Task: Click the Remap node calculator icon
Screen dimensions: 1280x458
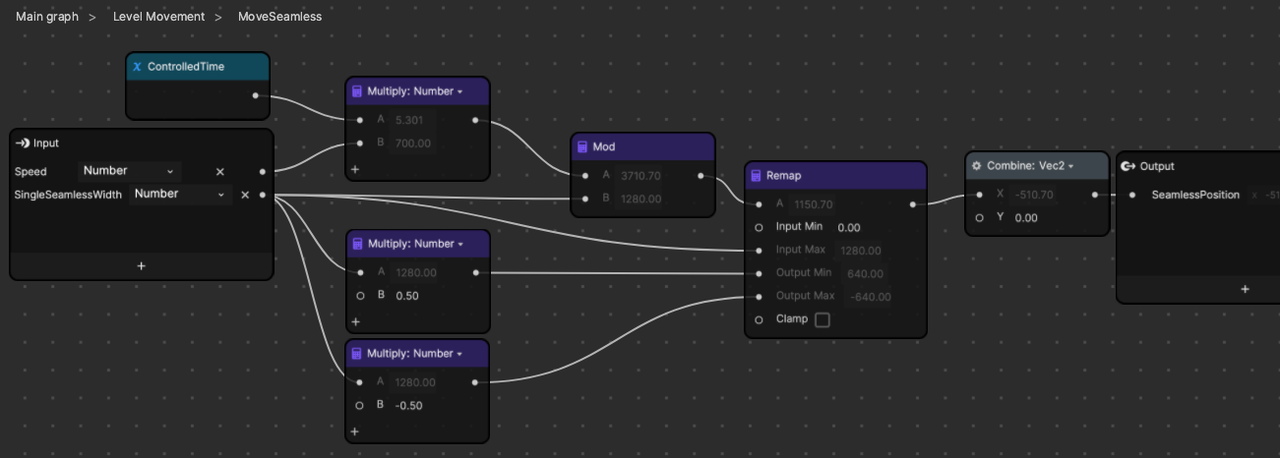Action: coord(756,176)
